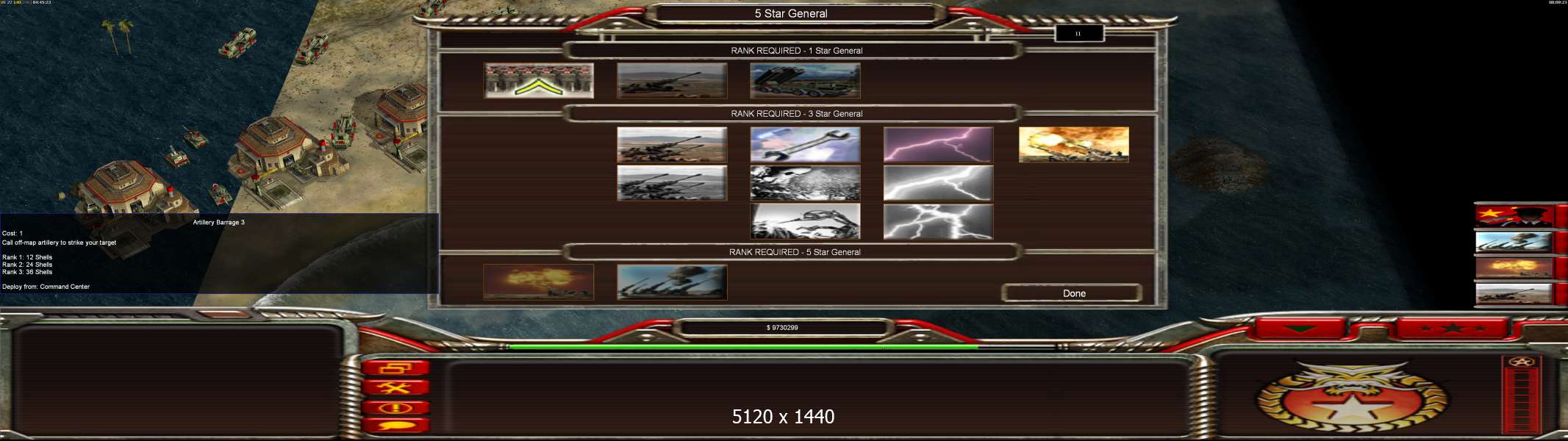
Task: Select the single artillery gun icon in 1 Star row
Action: pyautogui.click(x=672, y=81)
